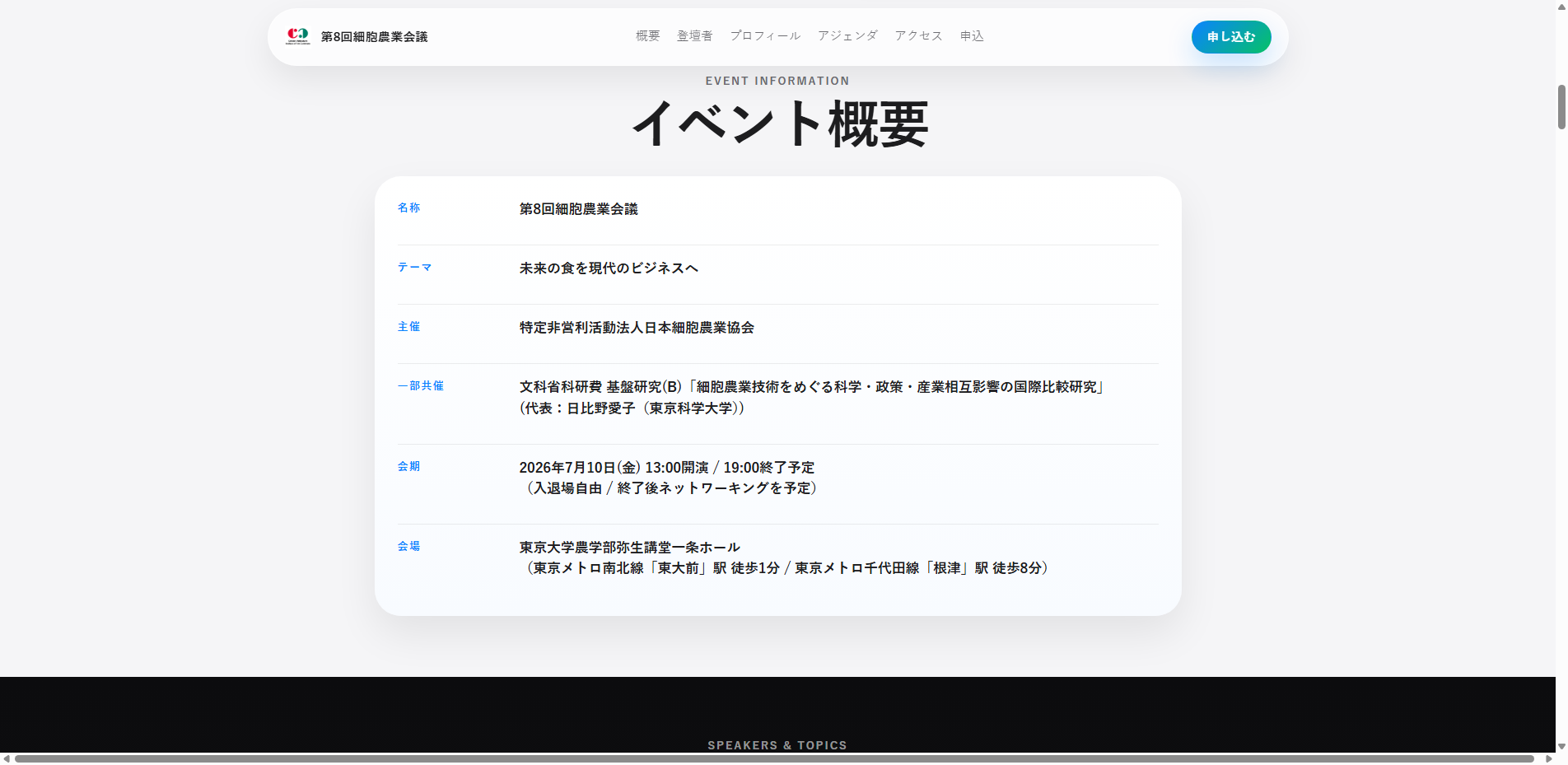Click the site logo icon in header
The image size is (1568, 765).
[x=297, y=36]
